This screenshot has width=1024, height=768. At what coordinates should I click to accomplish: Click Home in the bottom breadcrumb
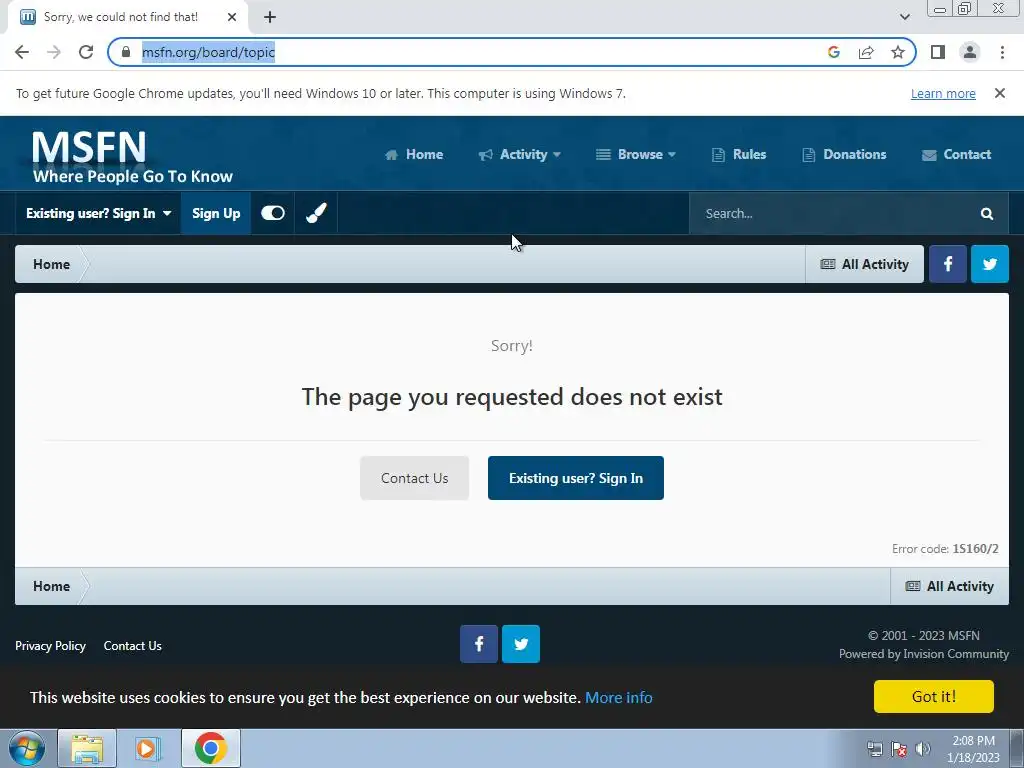[x=52, y=586]
